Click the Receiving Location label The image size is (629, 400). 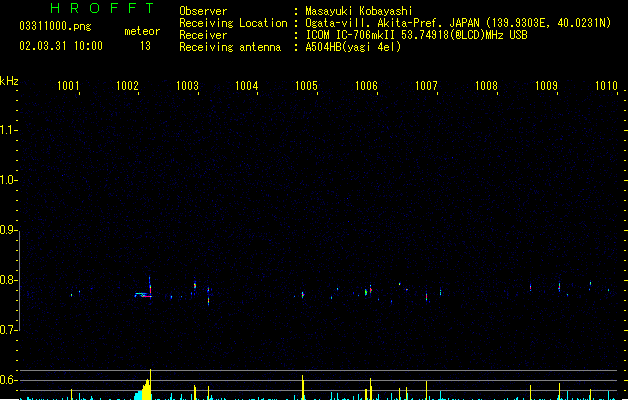[x=233, y=23]
